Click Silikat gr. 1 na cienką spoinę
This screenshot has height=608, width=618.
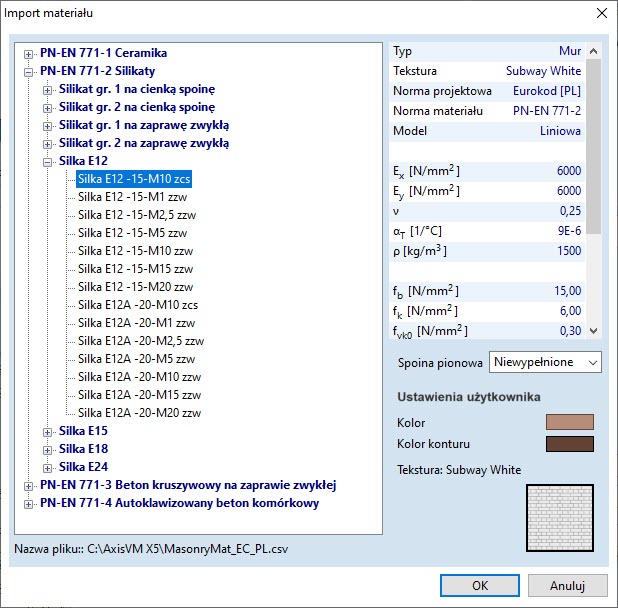136,90
